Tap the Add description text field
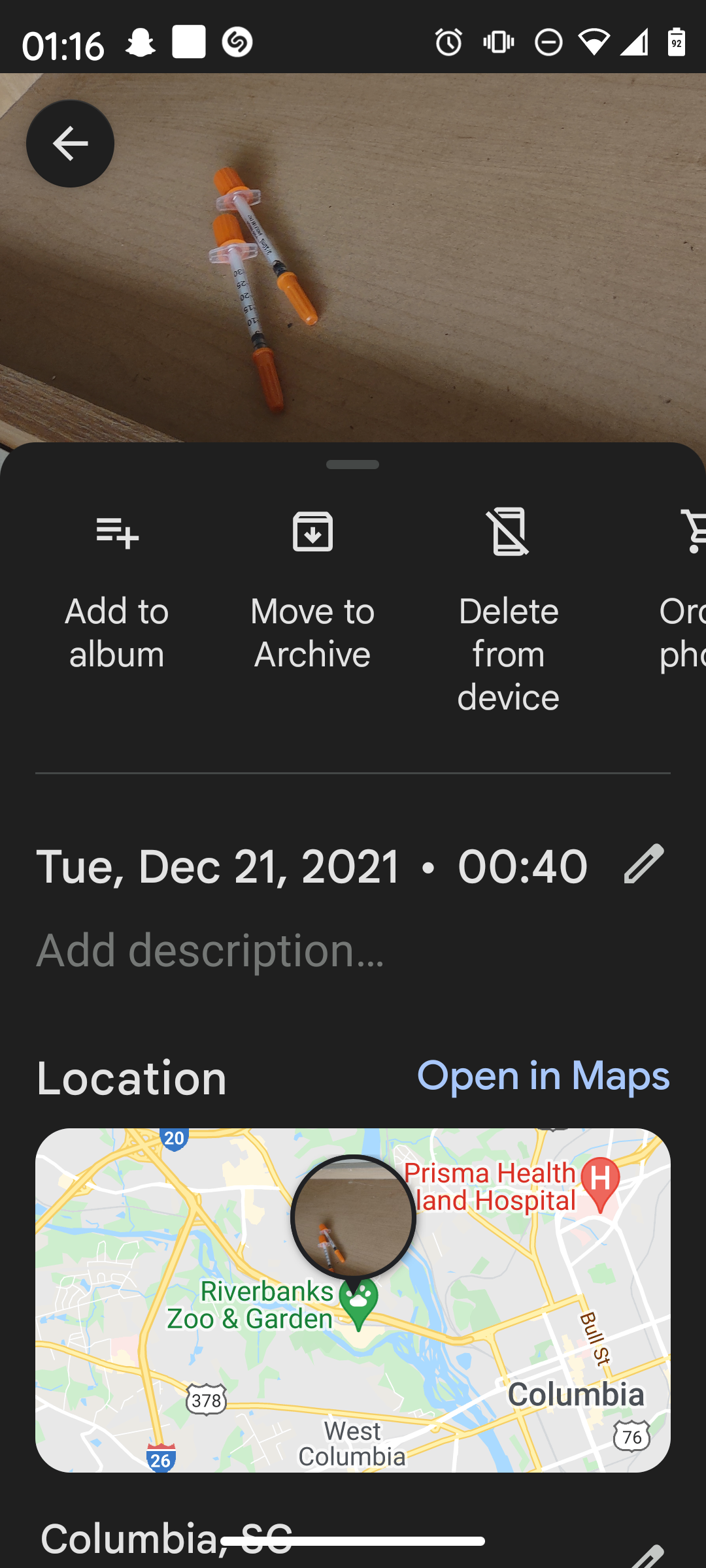This screenshot has height=1568, width=706. [x=210, y=950]
